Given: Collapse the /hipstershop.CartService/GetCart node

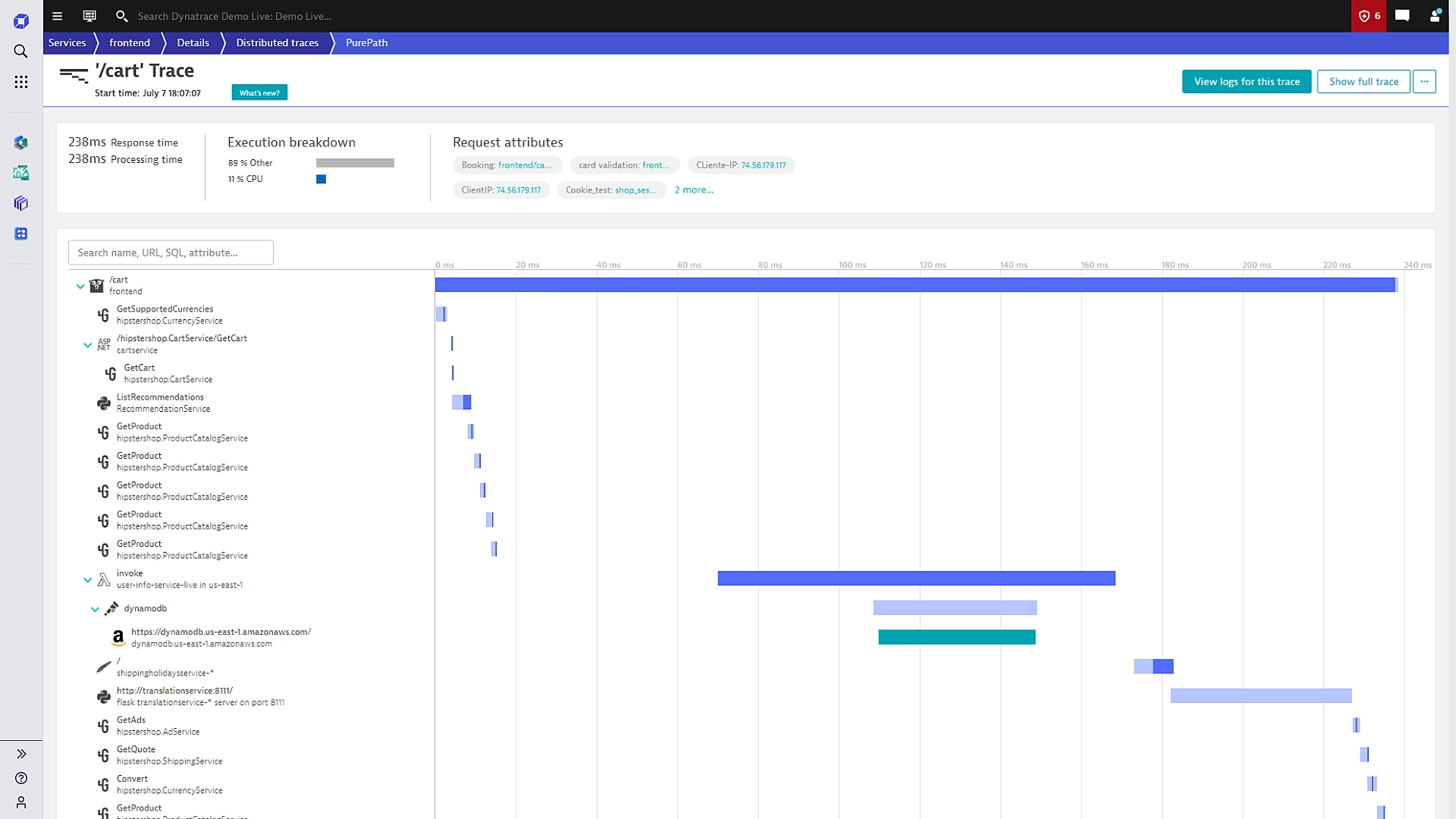Looking at the screenshot, I should (x=88, y=345).
